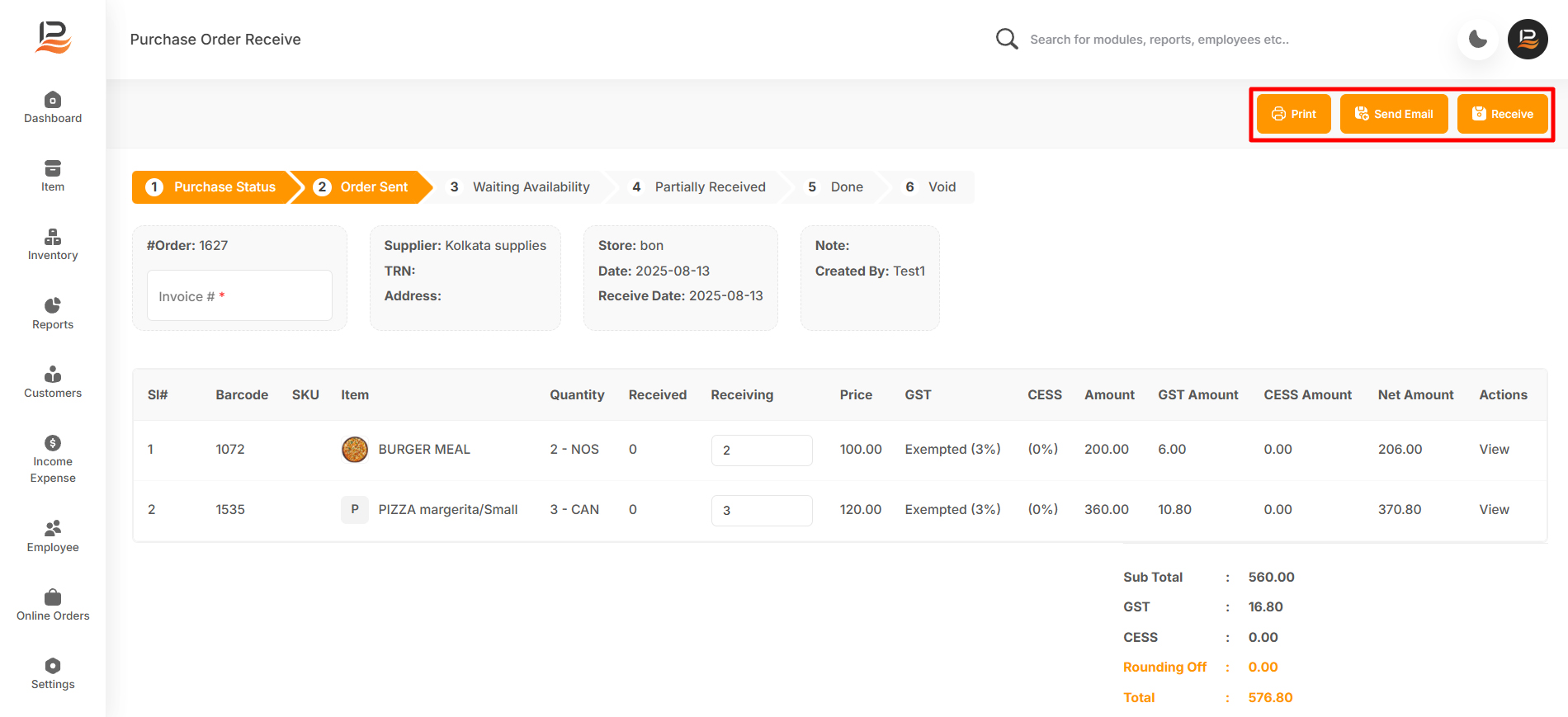Open Settings in the sidebar
The image size is (1568, 717).
(53, 673)
